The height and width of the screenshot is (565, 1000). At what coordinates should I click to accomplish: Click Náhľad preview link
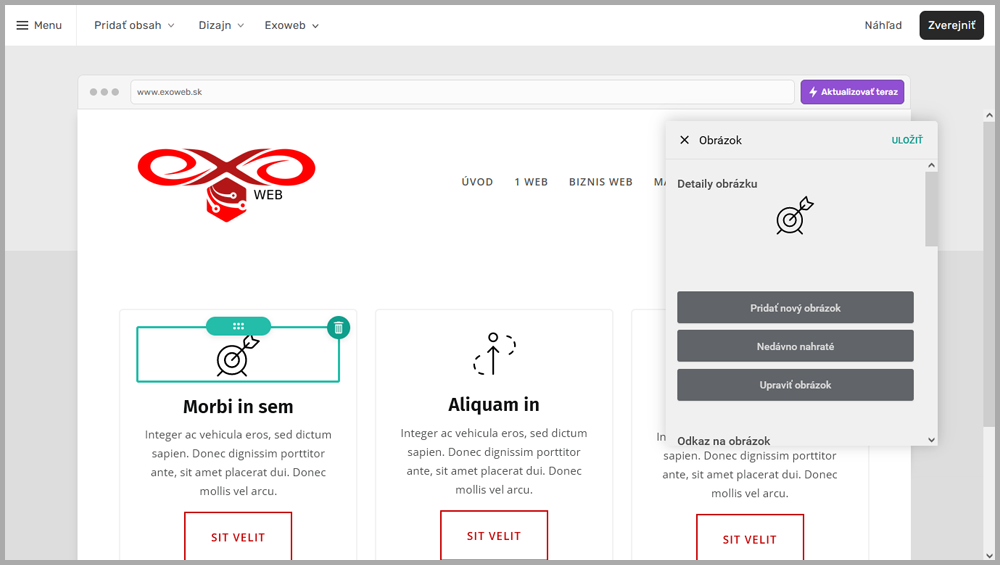coord(883,25)
